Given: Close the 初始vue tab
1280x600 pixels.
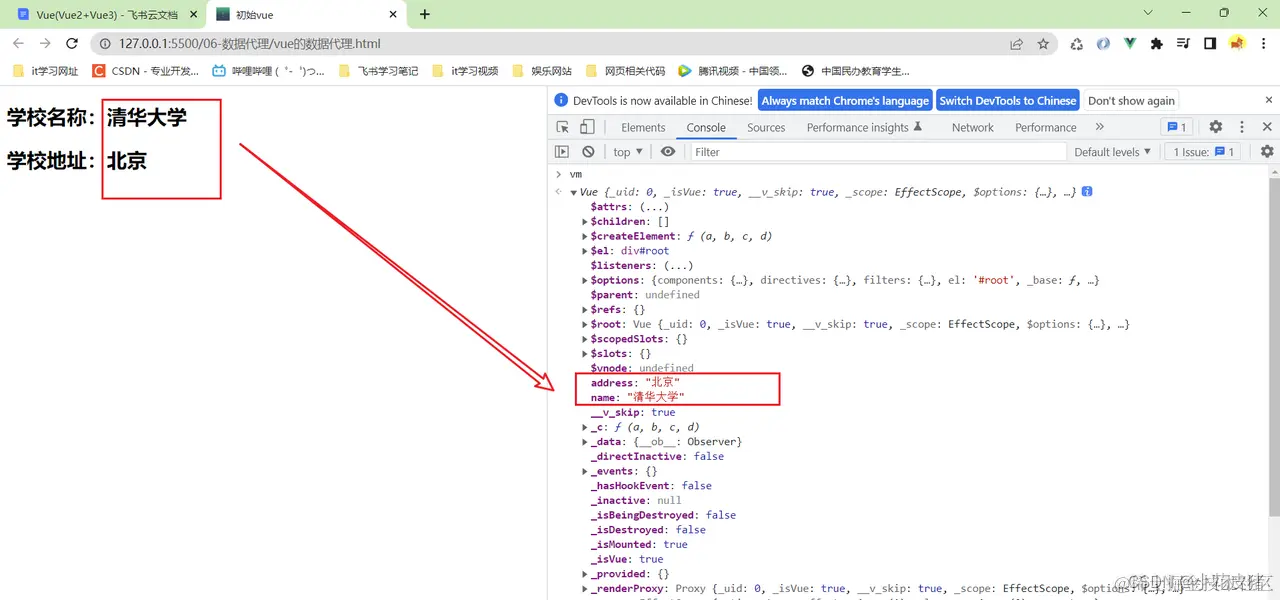Looking at the screenshot, I should click(x=393, y=15).
